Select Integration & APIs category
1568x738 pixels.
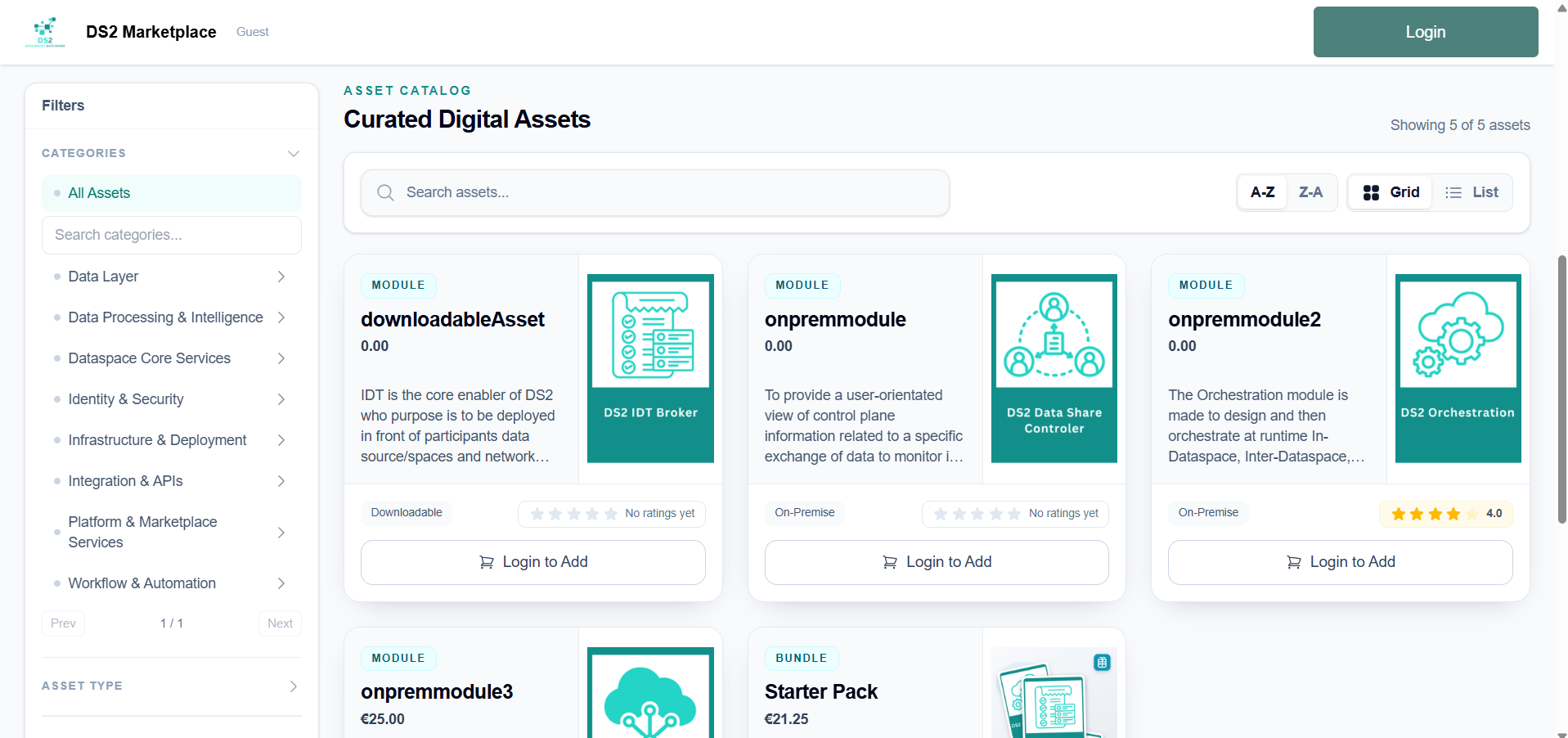[x=125, y=481]
